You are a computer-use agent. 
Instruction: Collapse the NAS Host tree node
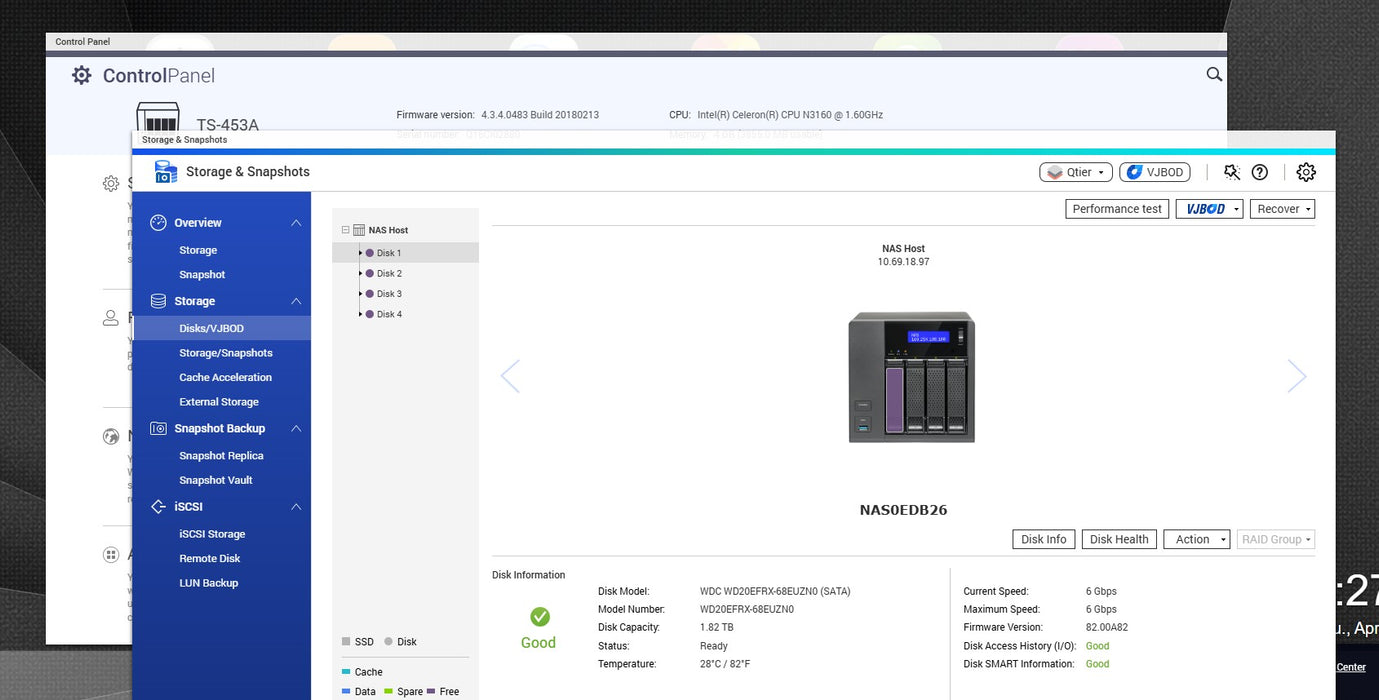(346, 230)
